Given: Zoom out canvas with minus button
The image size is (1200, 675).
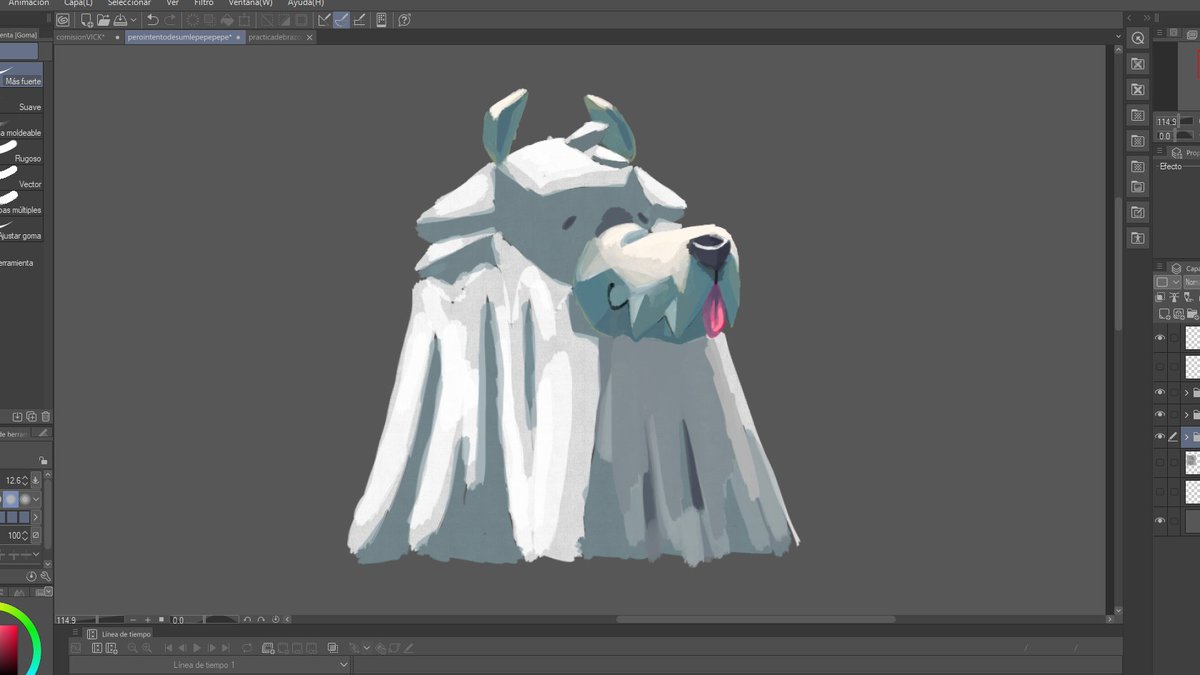Looking at the screenshot, I should pyautogui.click(x=134, y=620).
